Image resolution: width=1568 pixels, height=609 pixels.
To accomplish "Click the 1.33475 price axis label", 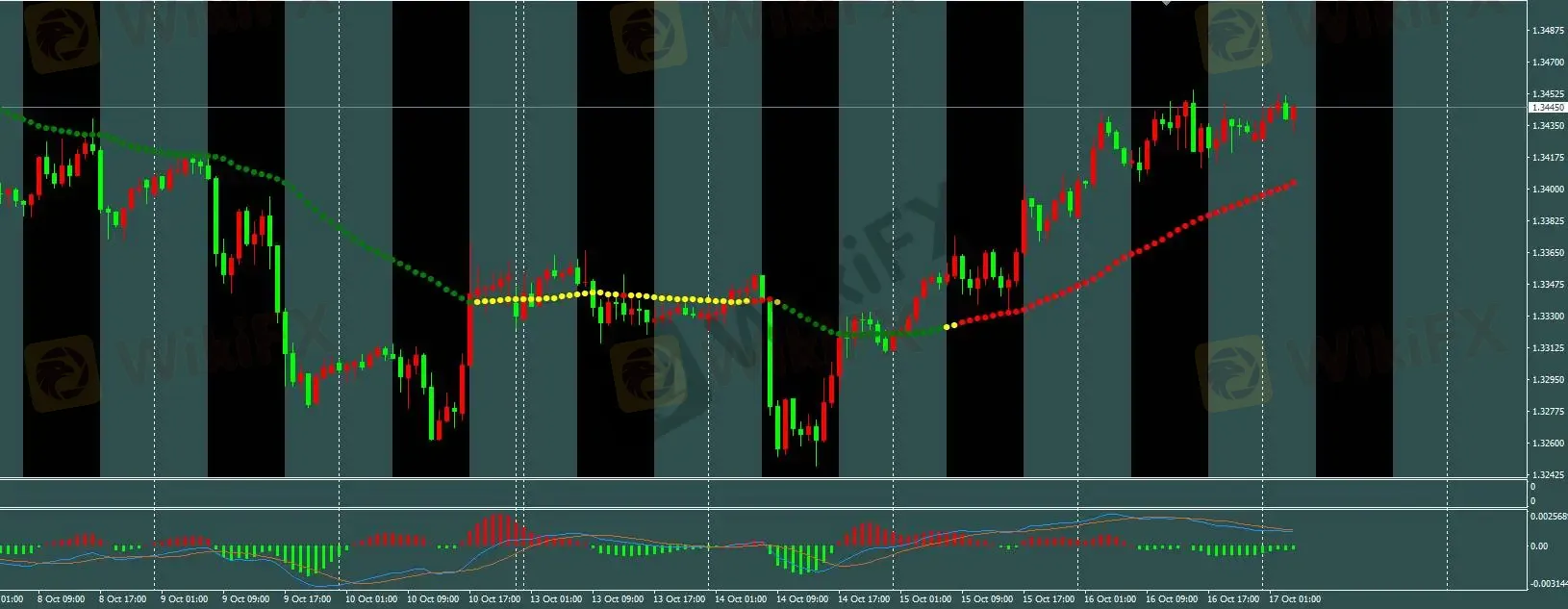I will 1548,285.
